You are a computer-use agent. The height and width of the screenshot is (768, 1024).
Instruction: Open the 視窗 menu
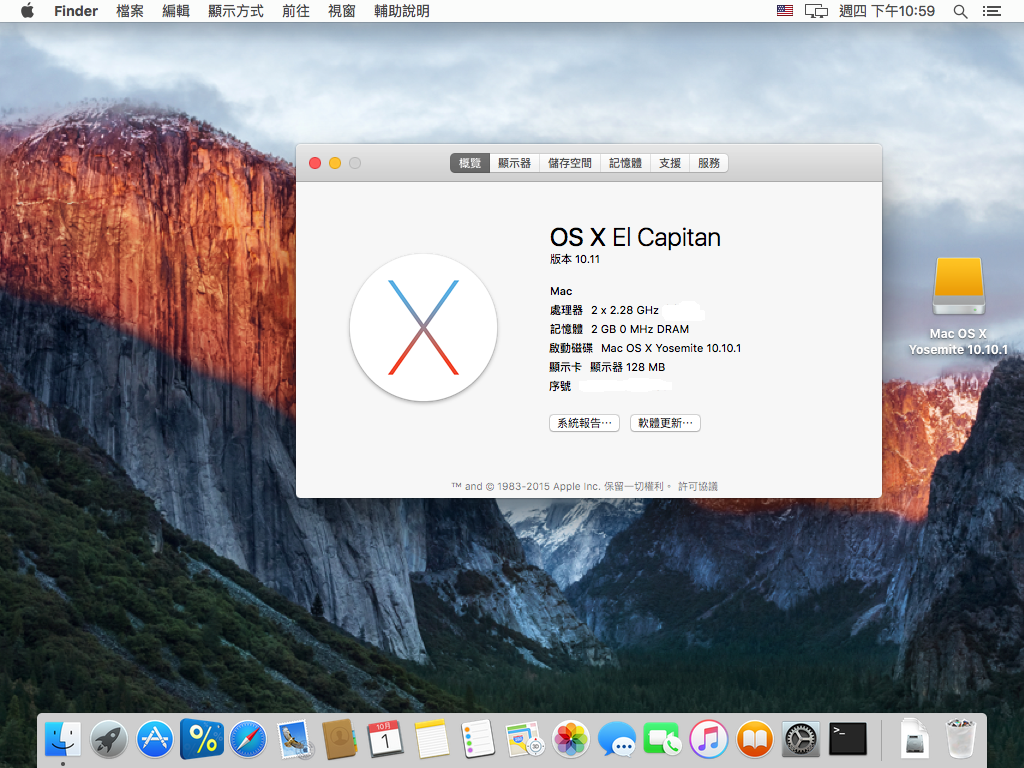[x=342, y=11]
